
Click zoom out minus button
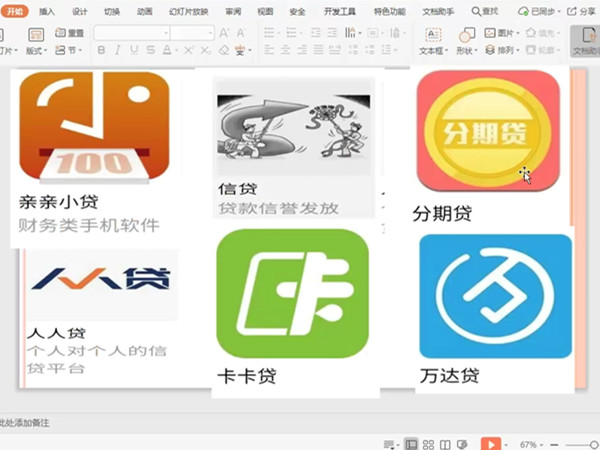[x=554, y=445]
